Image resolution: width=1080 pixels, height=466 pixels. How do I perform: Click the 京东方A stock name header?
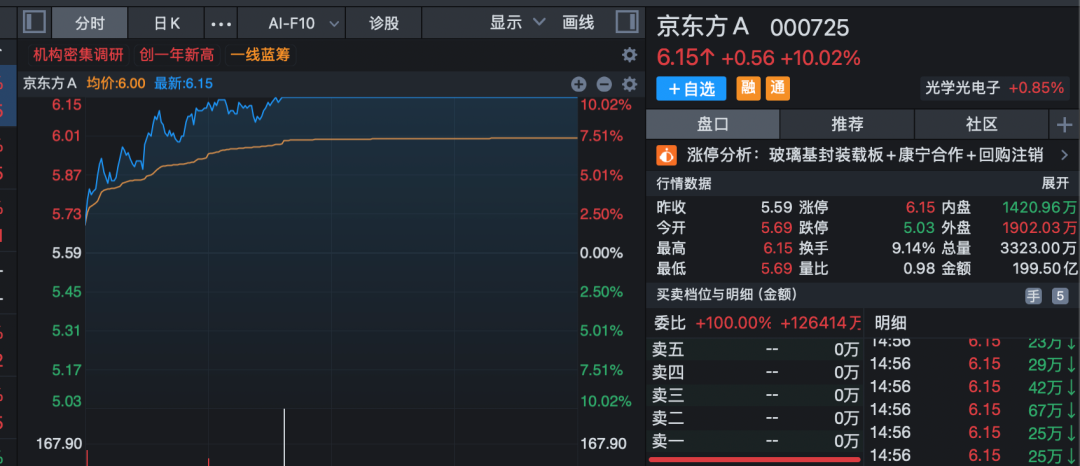pyautogui.click(x=703, y=27)
